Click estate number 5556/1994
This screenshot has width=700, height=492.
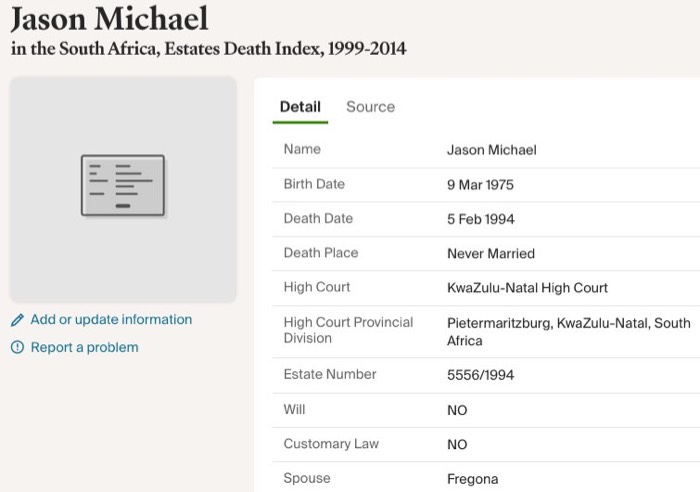[480, 375]
